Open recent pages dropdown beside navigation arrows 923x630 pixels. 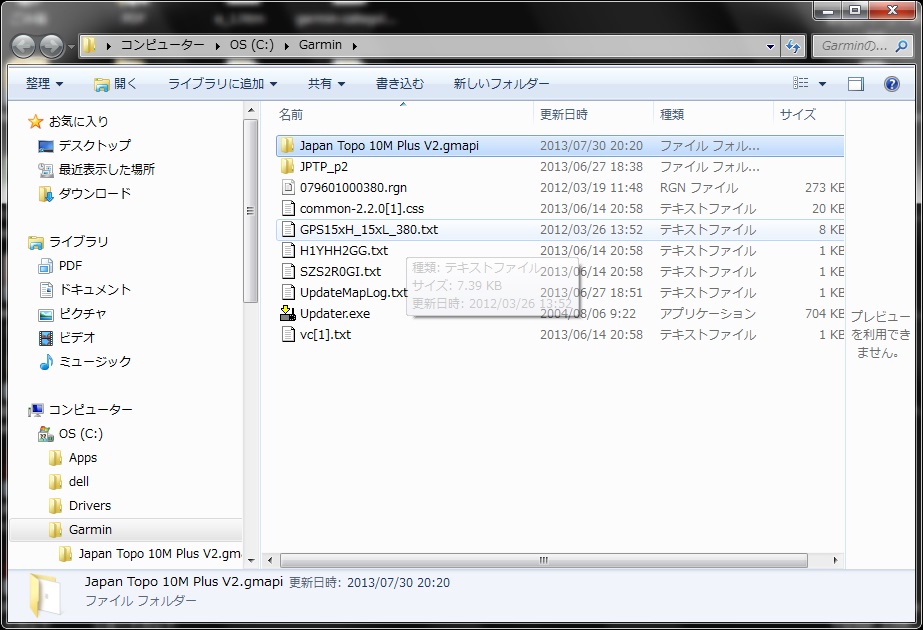click(71, 46)
